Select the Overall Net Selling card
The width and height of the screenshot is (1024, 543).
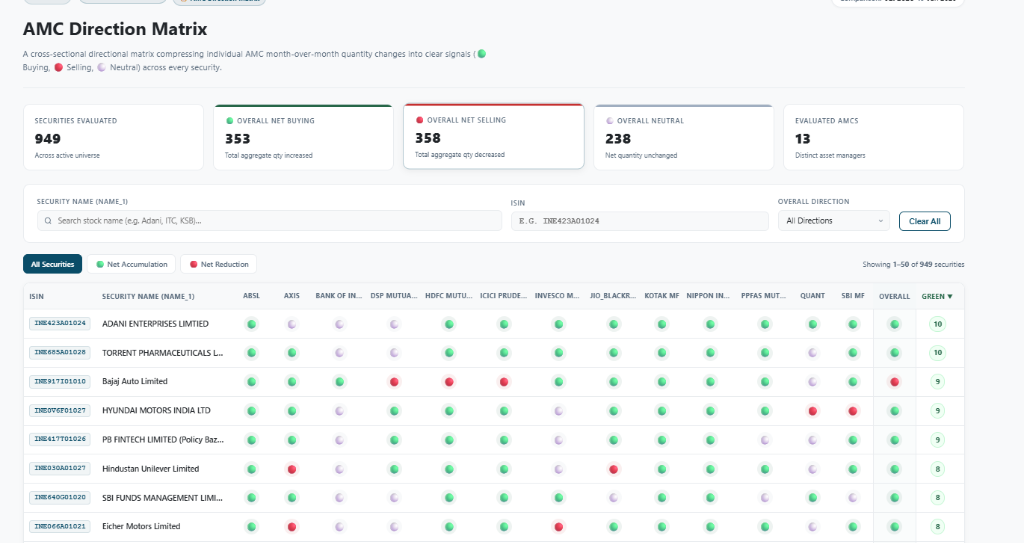pos(494,136)
